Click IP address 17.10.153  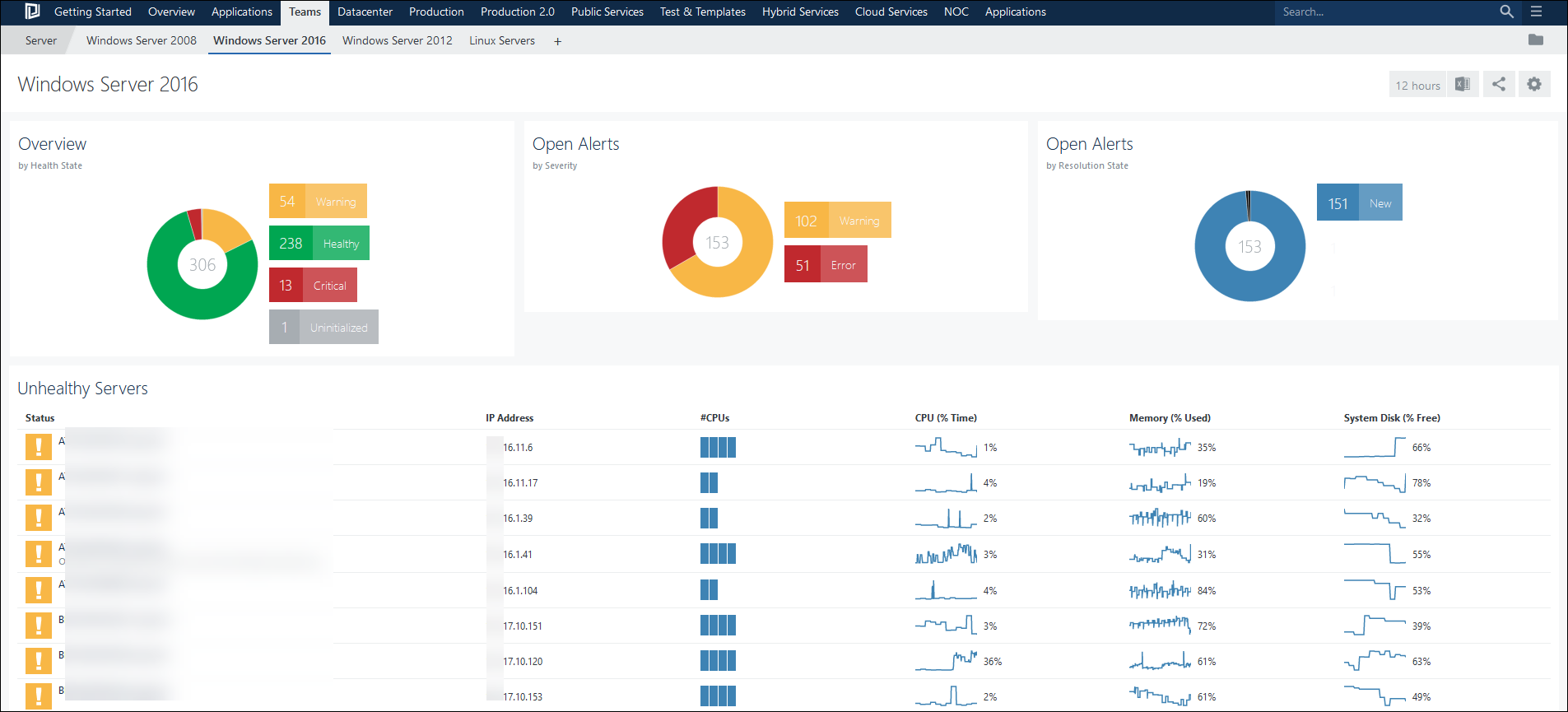click(523, 696)
